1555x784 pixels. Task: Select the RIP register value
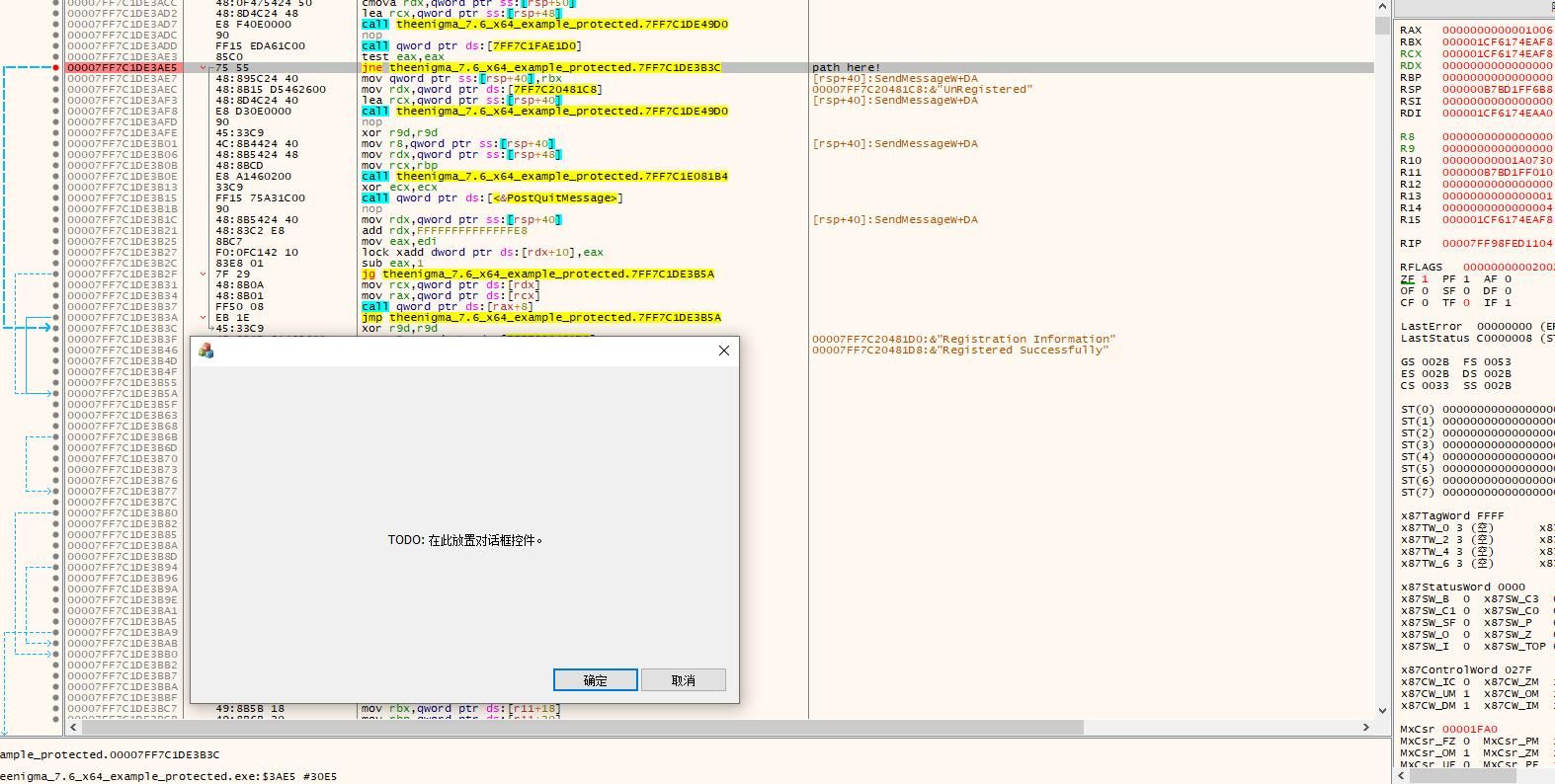pyautogui.click(x=1496, y=243)
